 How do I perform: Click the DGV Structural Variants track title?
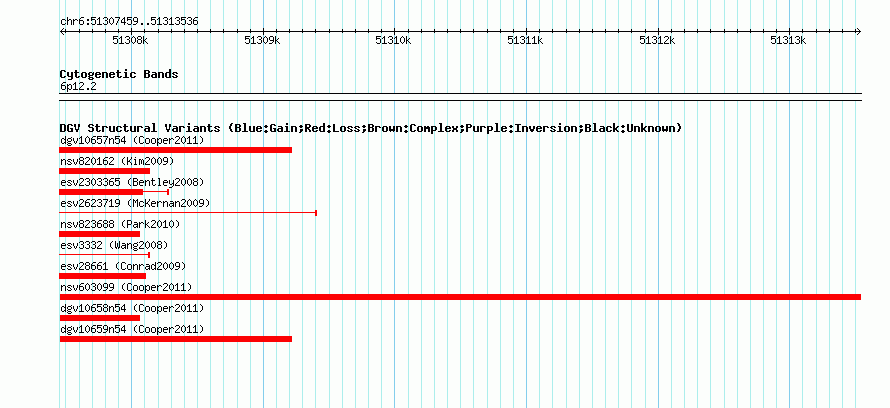tap(371, 128)
